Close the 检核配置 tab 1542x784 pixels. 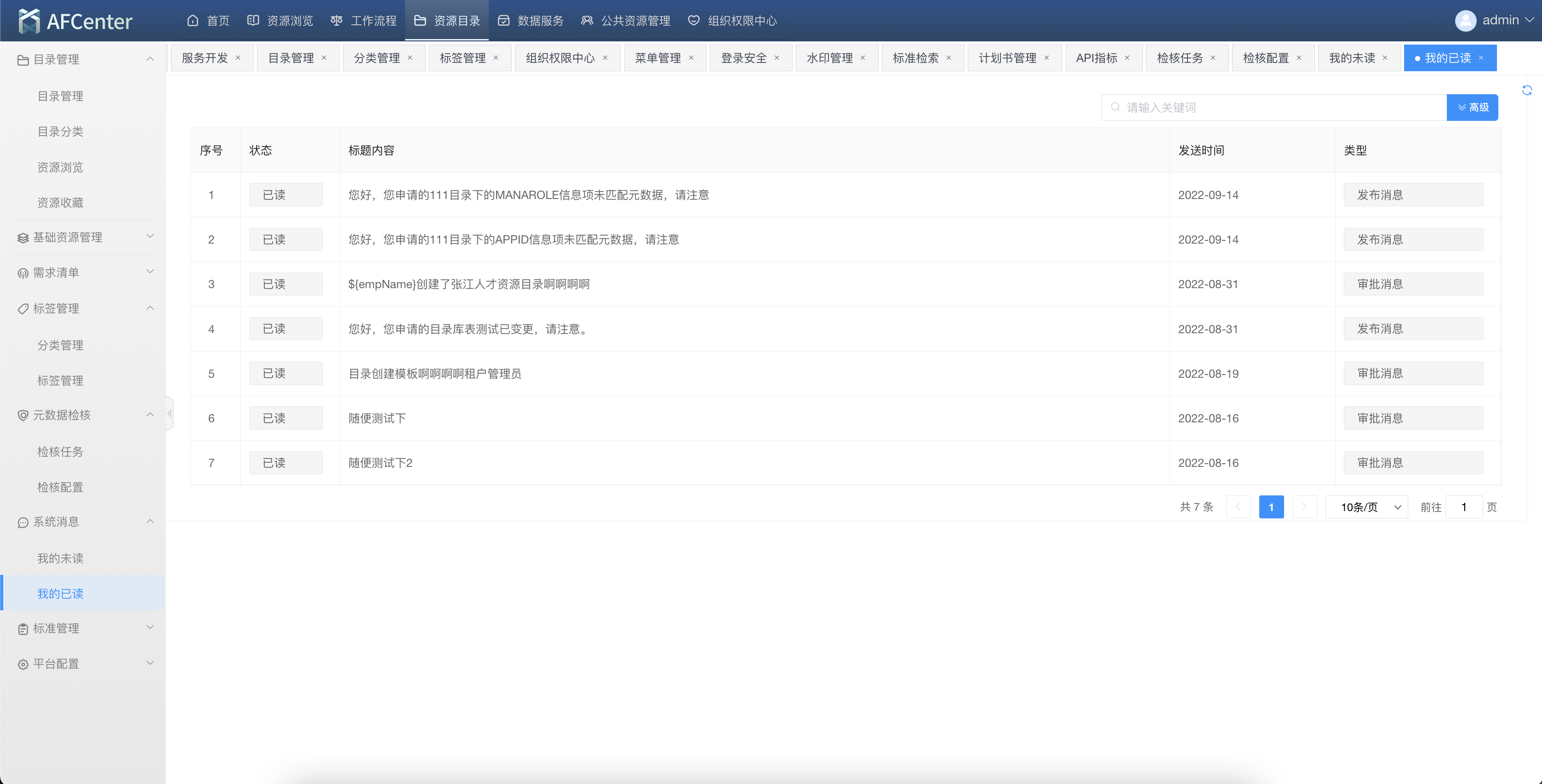[1299, 58]
